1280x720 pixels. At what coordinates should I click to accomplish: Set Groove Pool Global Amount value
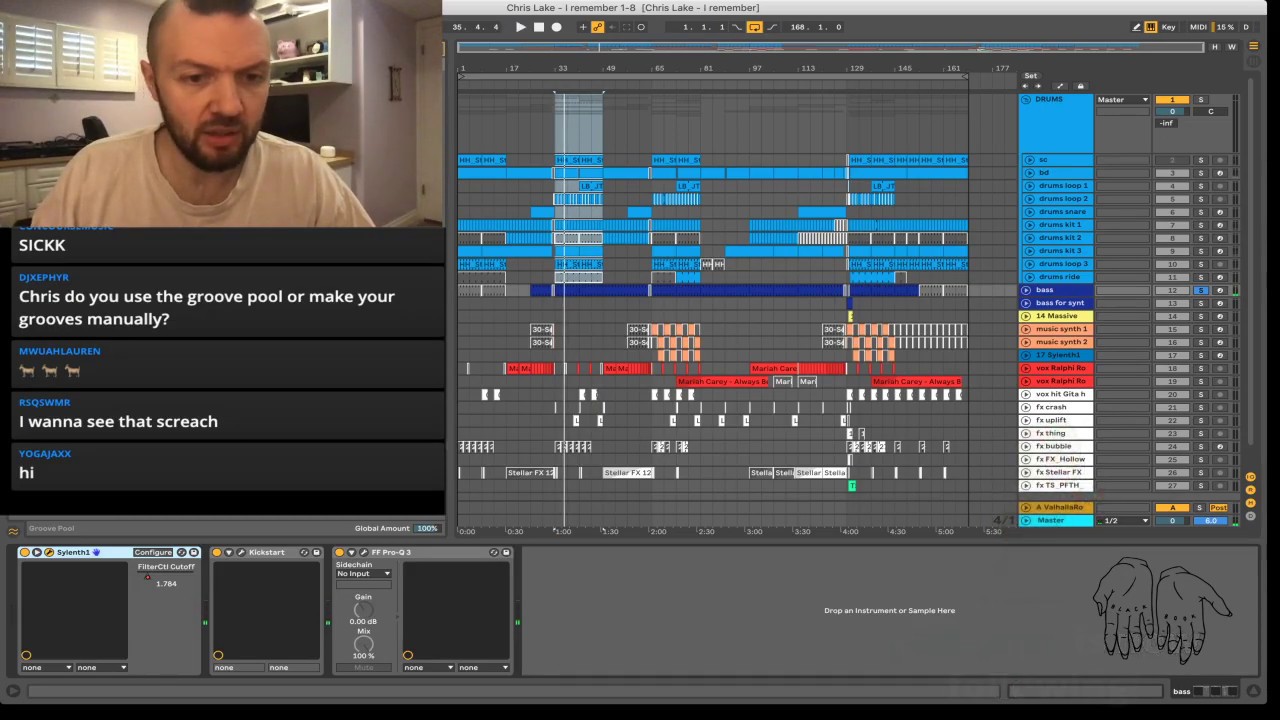427,528
